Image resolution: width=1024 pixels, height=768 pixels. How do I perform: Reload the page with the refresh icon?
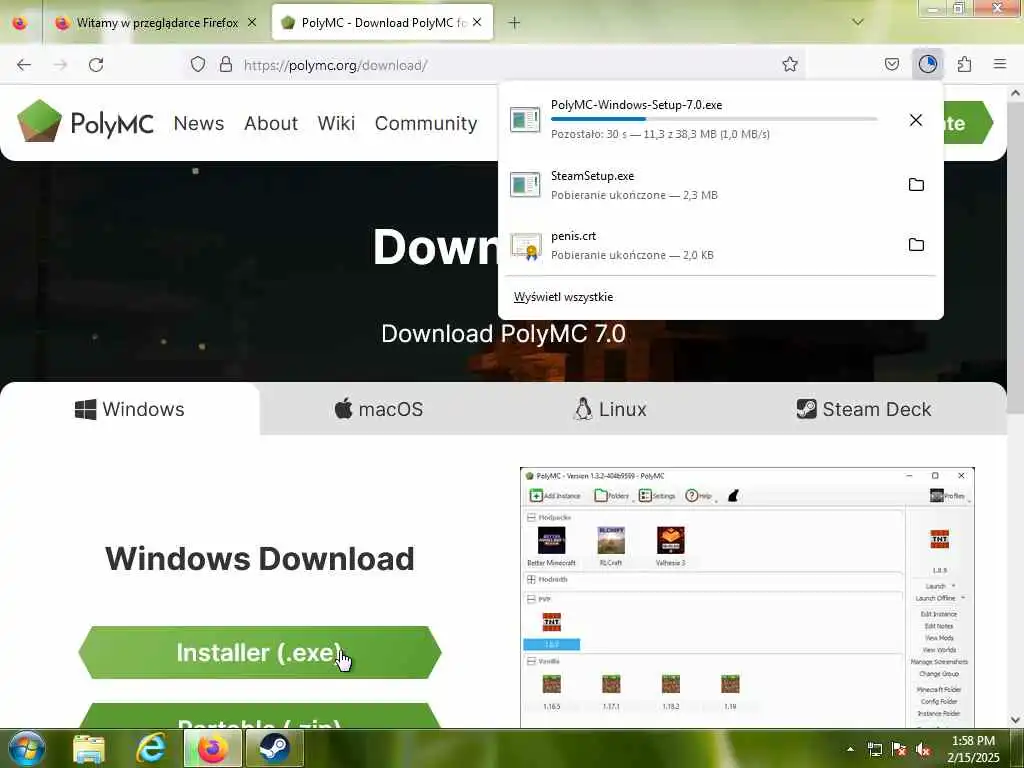(96, 65)
